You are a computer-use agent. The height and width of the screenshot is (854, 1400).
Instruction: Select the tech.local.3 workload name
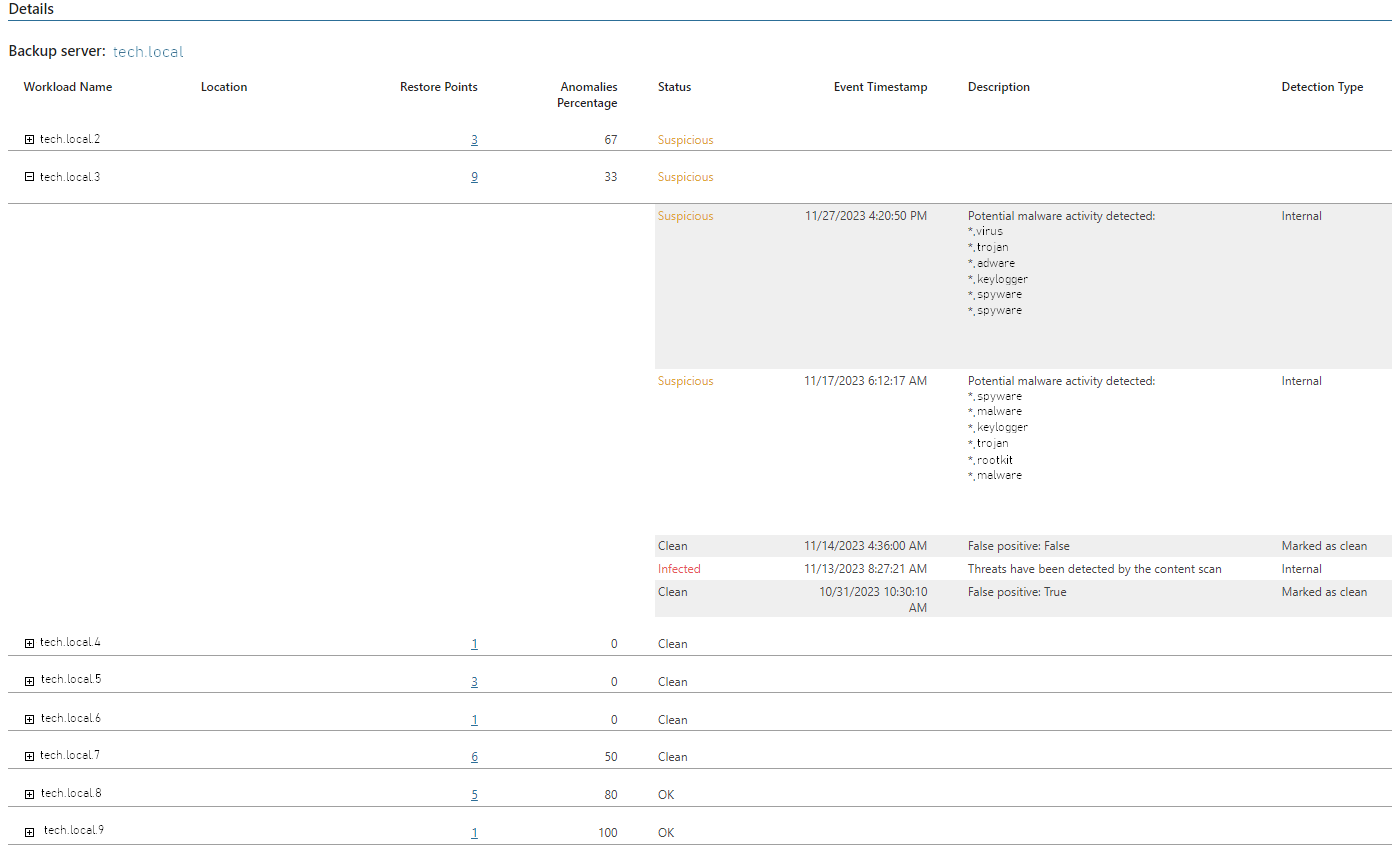70,177
